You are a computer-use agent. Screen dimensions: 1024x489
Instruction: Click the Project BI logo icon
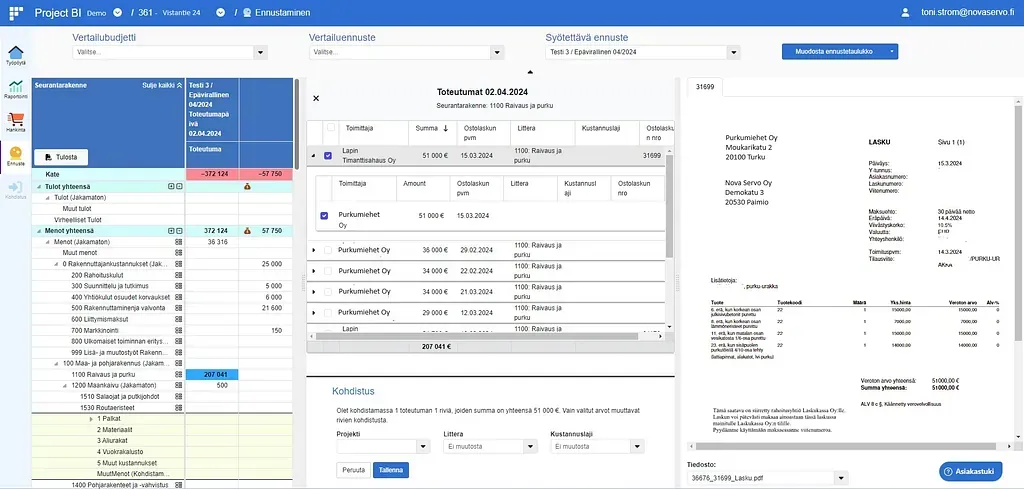coord(16,12)
